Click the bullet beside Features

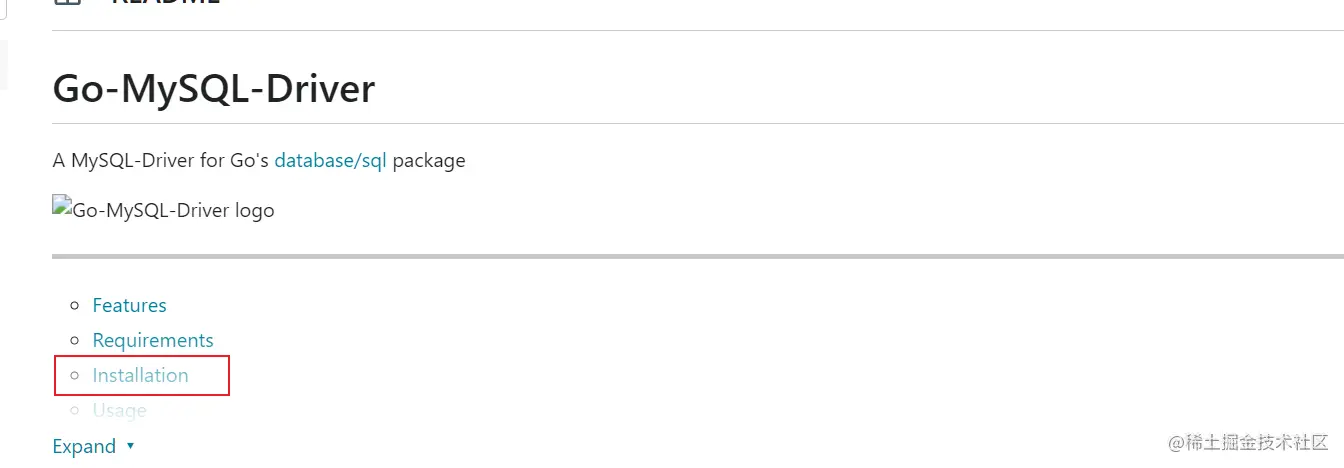[x=73, y=306]
